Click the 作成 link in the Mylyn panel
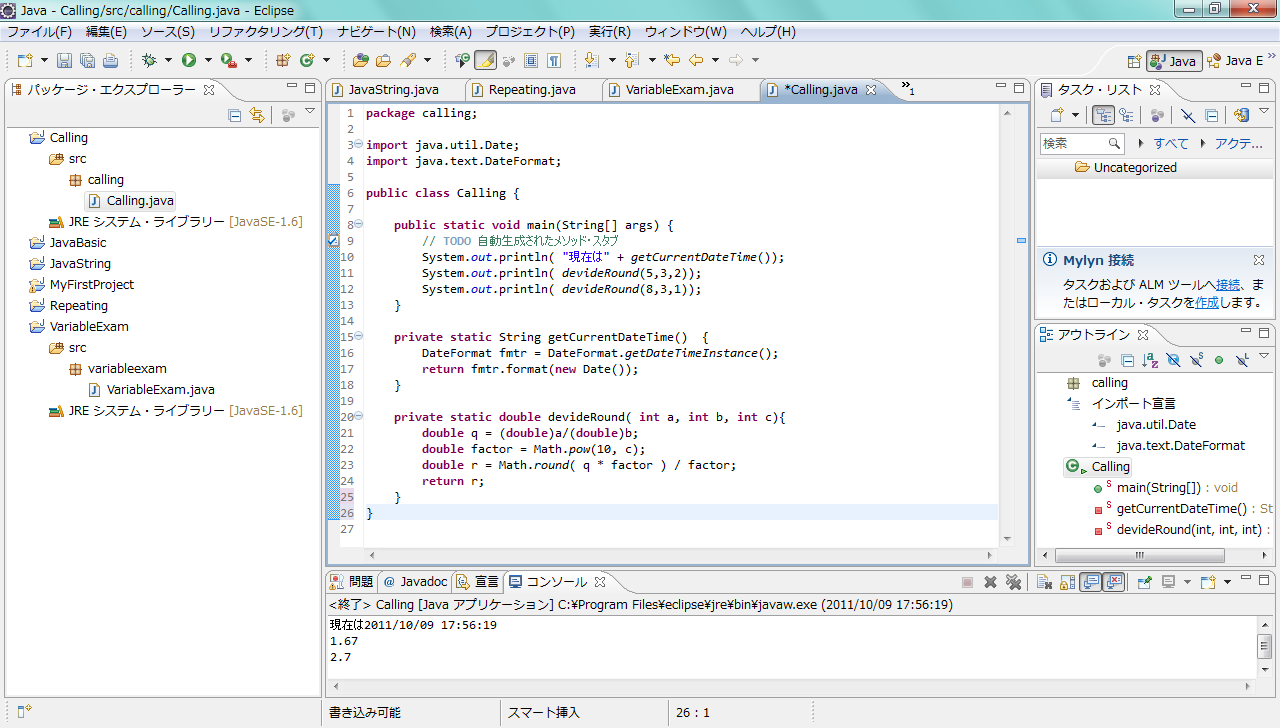The width and height of the screenshot is (1280, 728). pos(1207,302)
